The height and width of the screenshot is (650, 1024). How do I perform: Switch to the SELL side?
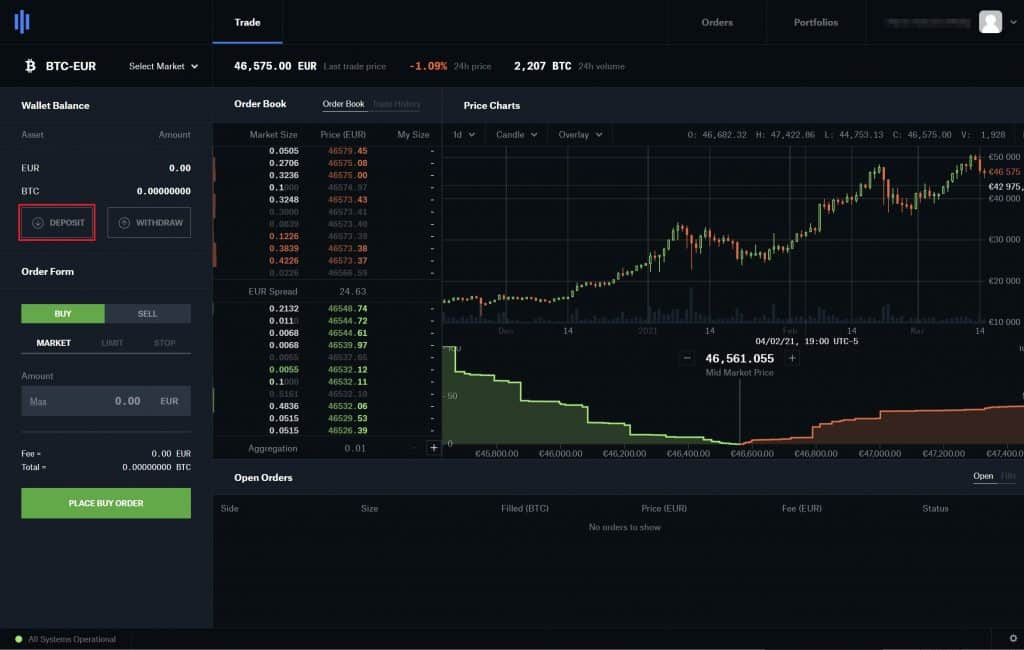[x=148, y=313]
